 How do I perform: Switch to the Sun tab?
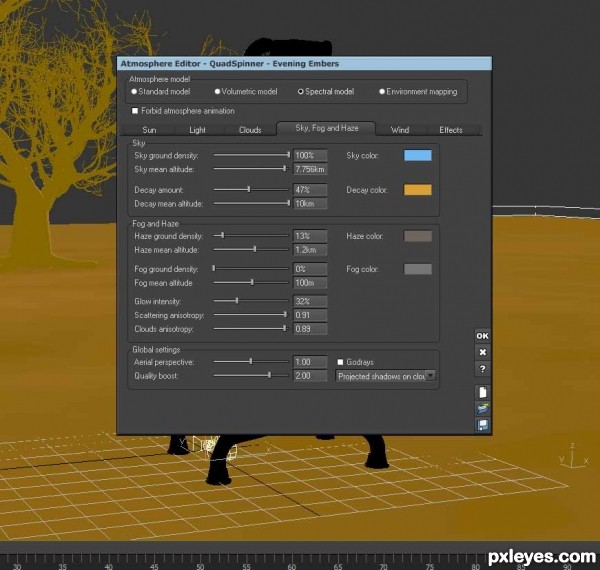click(149, 130)
